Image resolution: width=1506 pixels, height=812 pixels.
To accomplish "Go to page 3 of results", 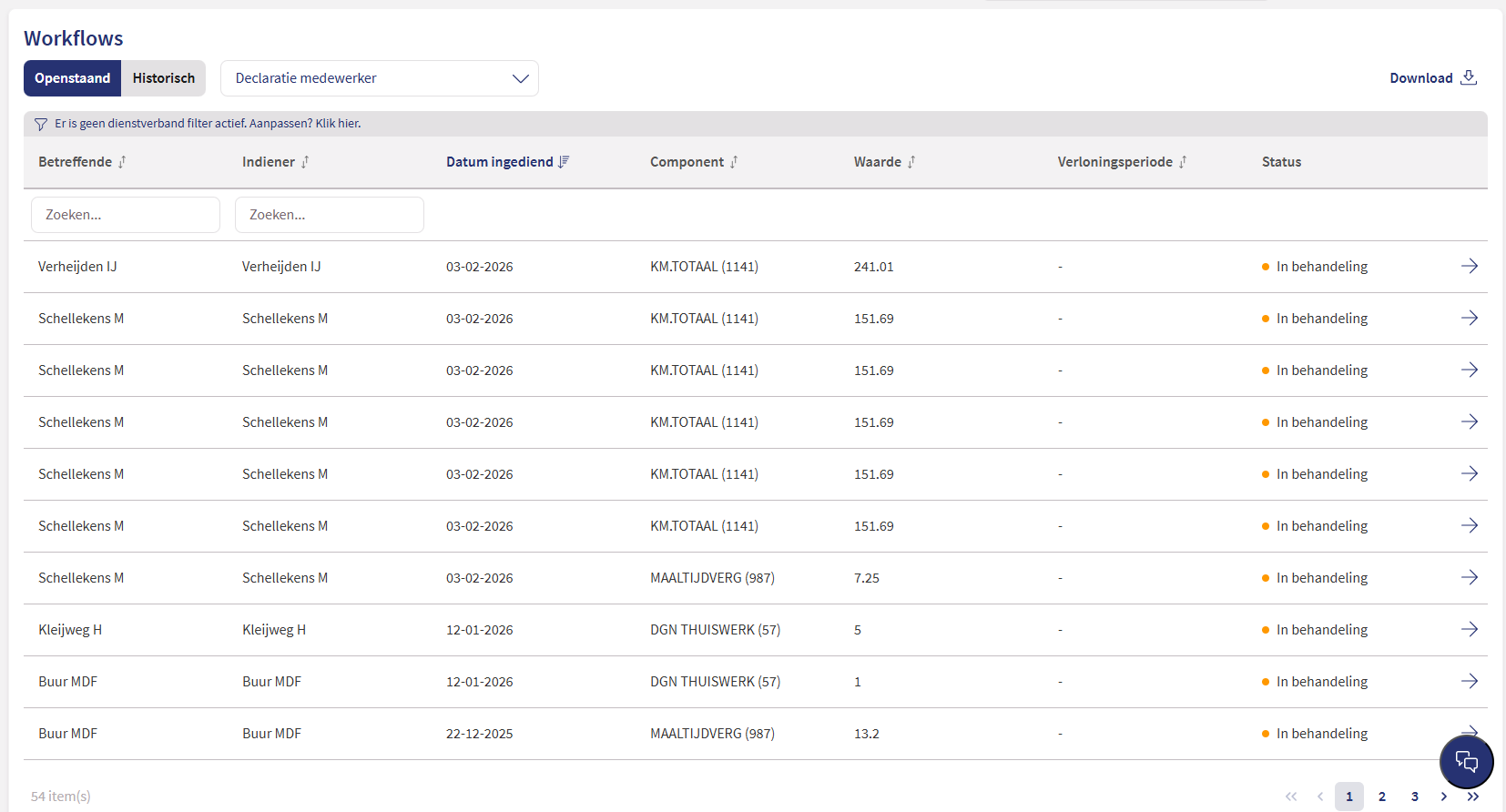I will pos(1414,797).
